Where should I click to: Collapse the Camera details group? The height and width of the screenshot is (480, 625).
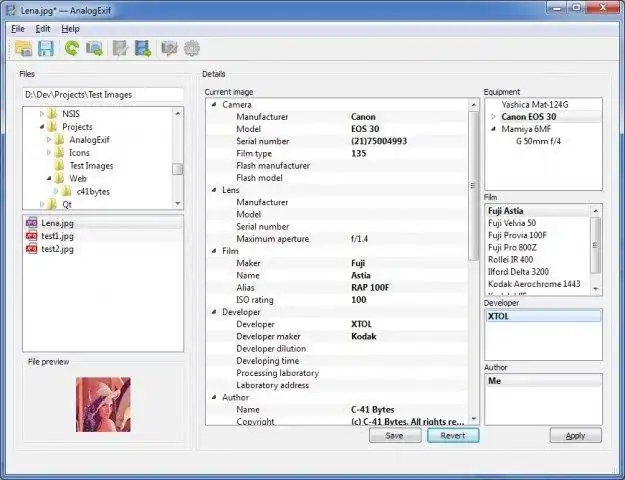click(214, 104)
